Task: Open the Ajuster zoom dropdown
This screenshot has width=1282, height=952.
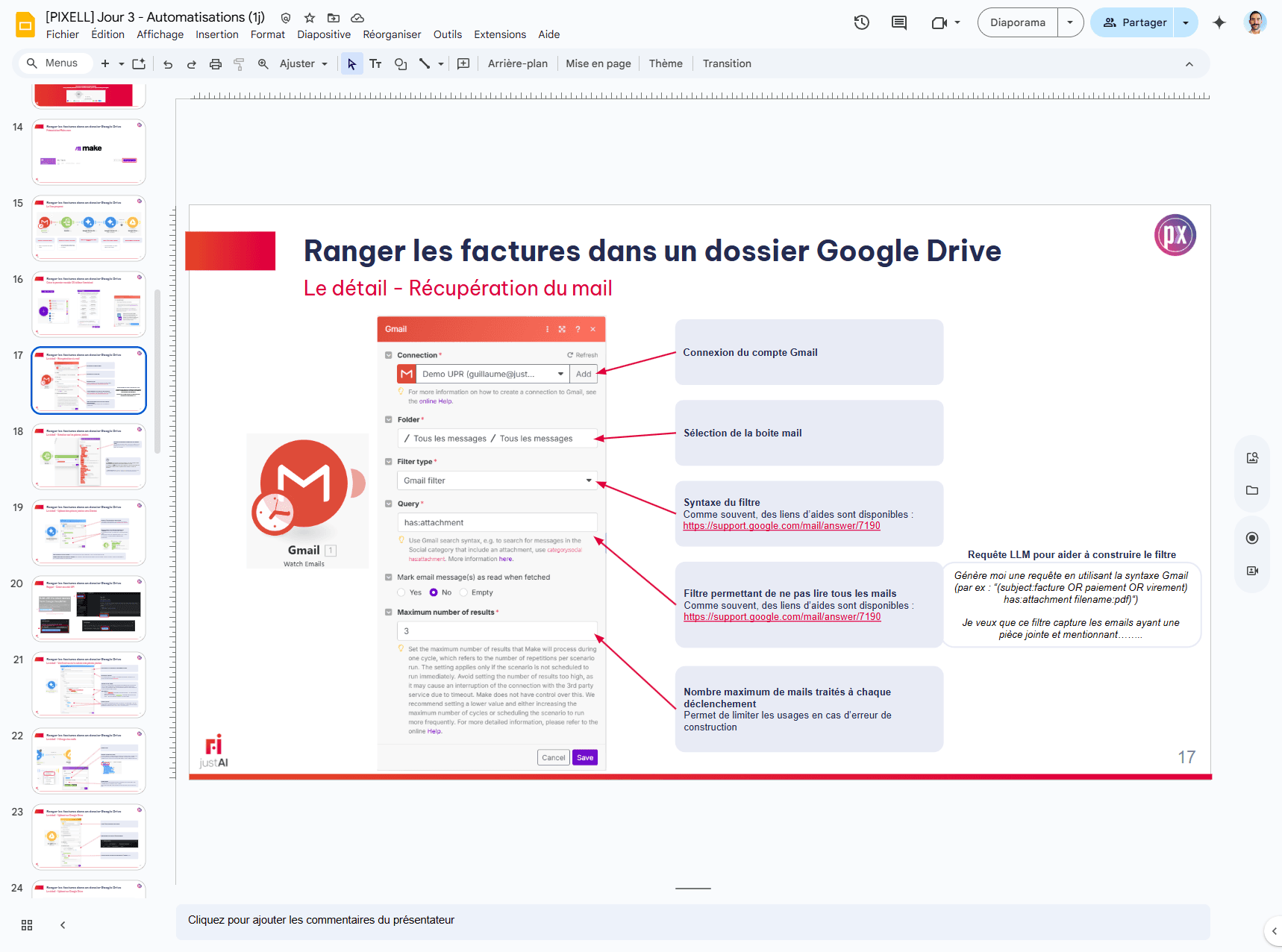Action: (303, 64)
